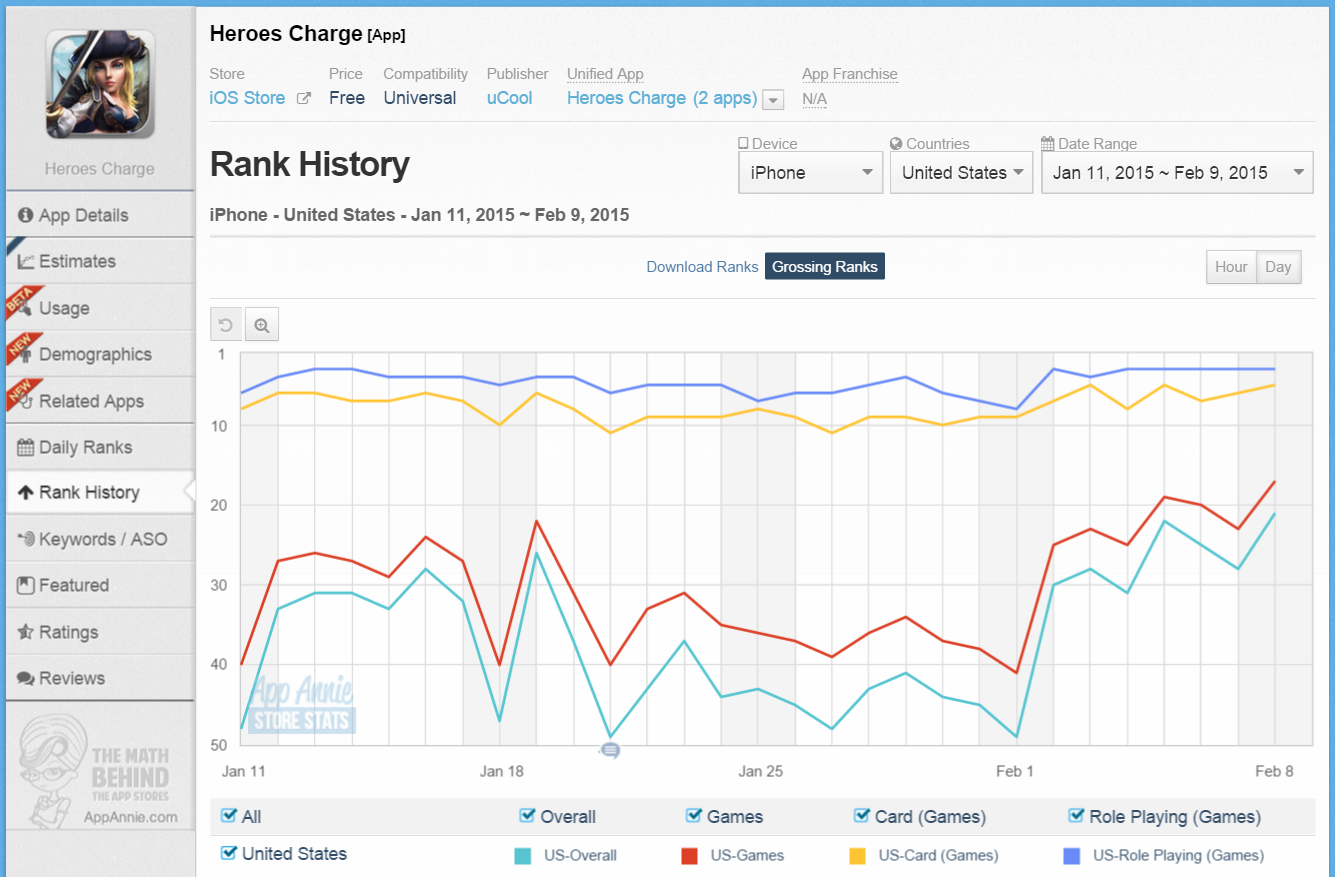Click the chart zoom-in magnifier icon
1335x877 pixels.
click(x=262, y=325)
